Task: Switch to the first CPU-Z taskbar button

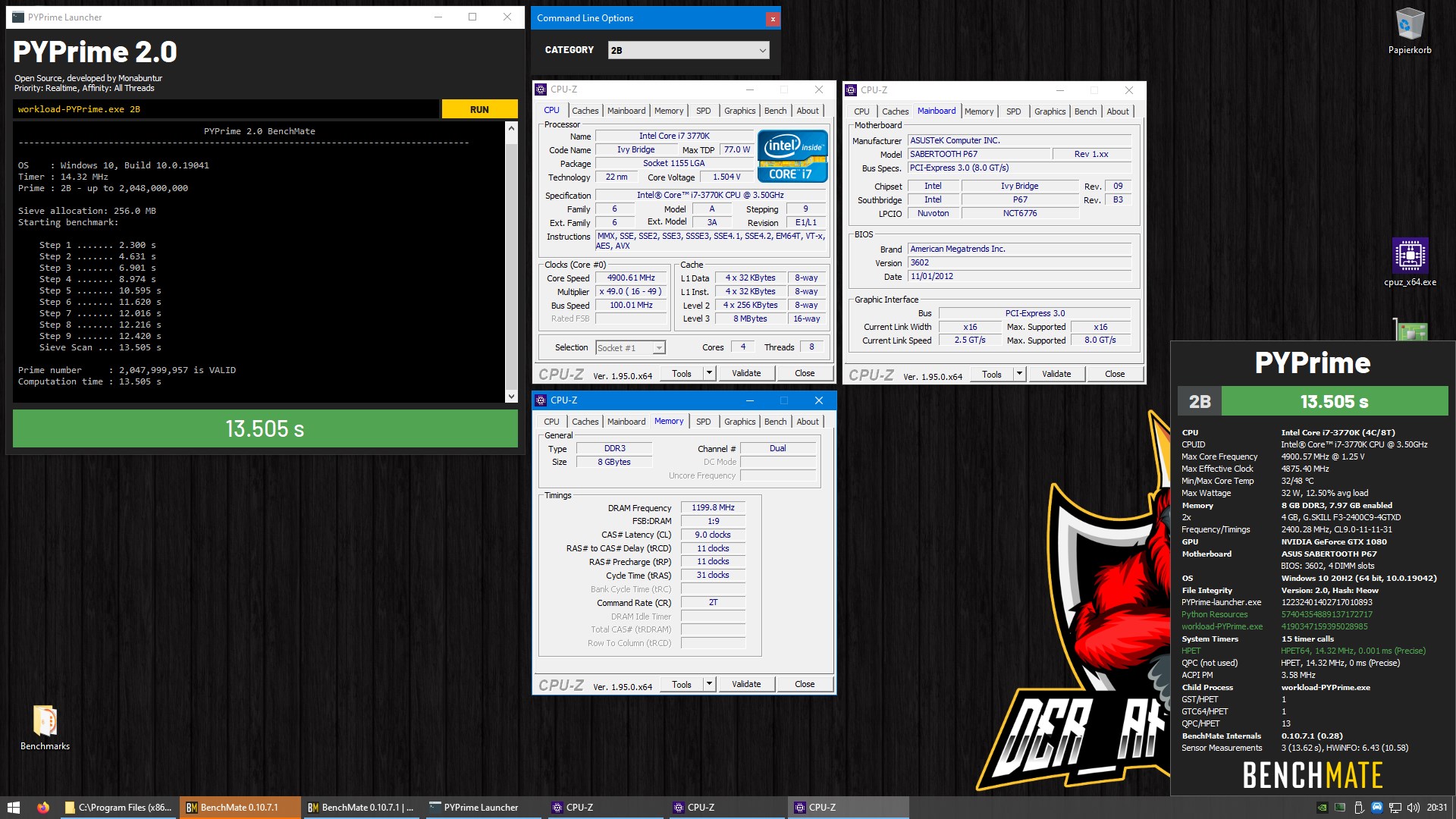Action: pyautogui.click(x=605, y=808)
